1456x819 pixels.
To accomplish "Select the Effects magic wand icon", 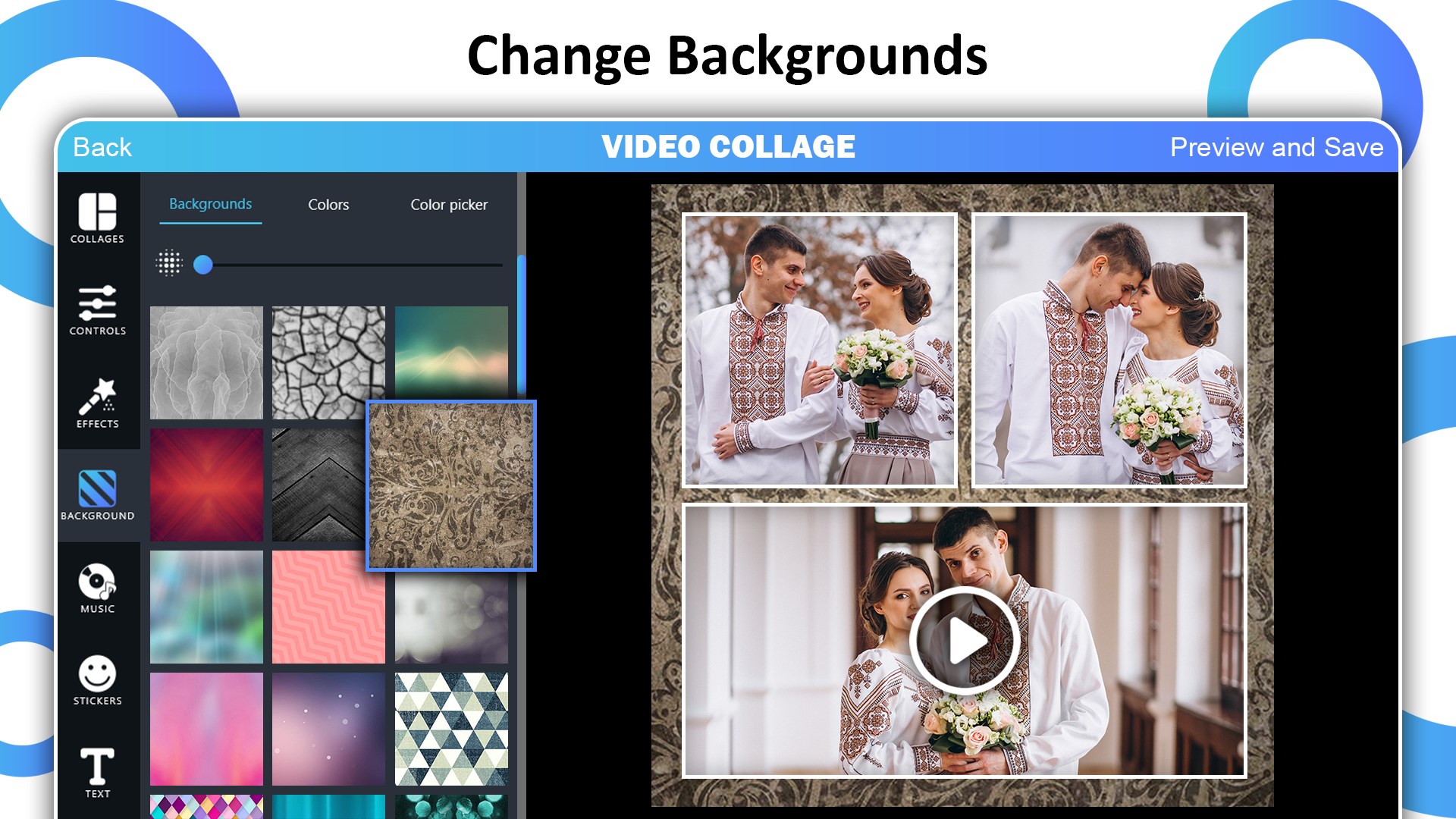I will pyautogui.click(x=97, y=402).
